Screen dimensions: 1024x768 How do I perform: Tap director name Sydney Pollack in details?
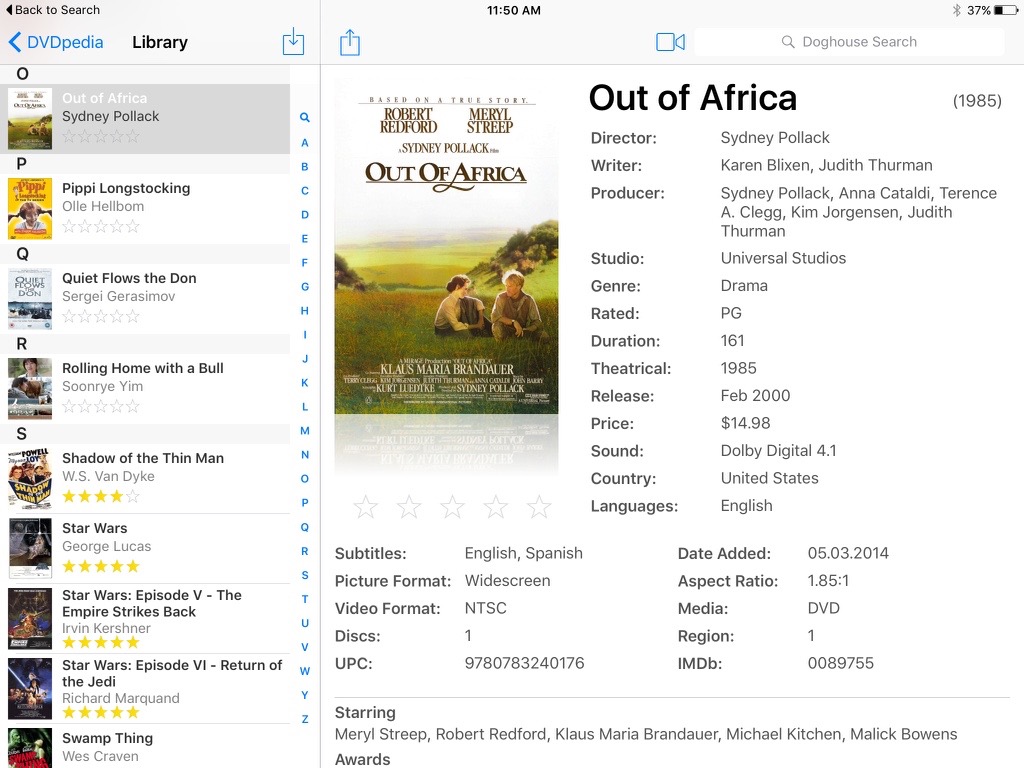775,138
